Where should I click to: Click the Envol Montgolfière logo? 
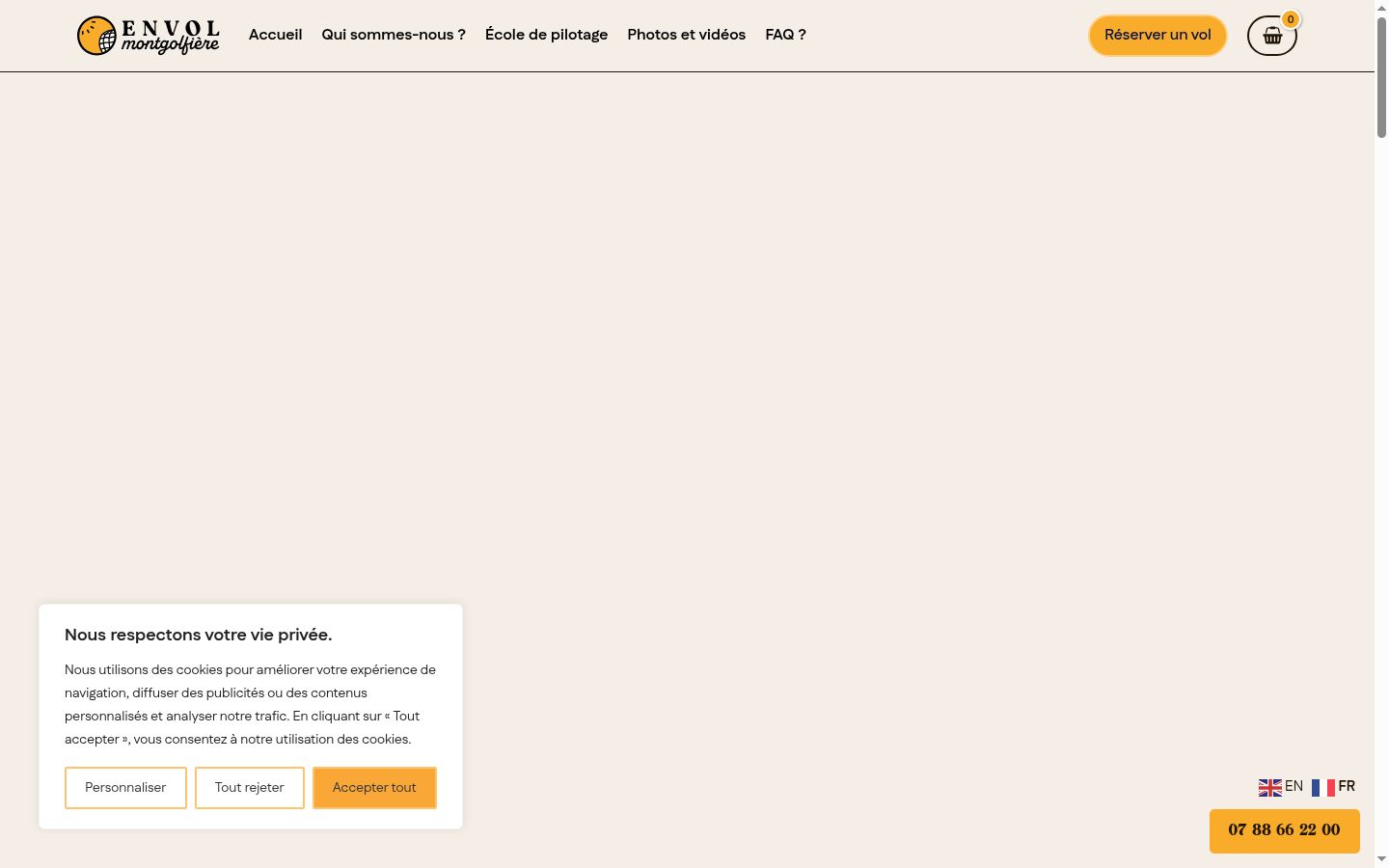coord(149,36)
